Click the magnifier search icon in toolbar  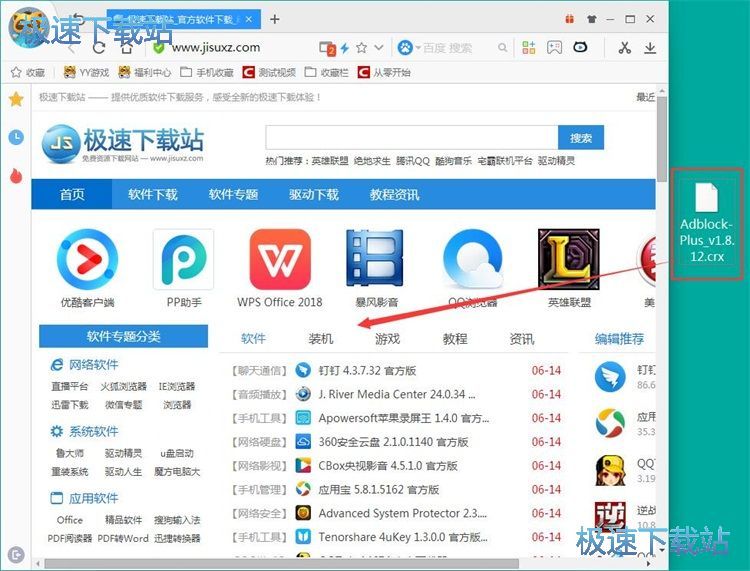click(x=502, y=47)
